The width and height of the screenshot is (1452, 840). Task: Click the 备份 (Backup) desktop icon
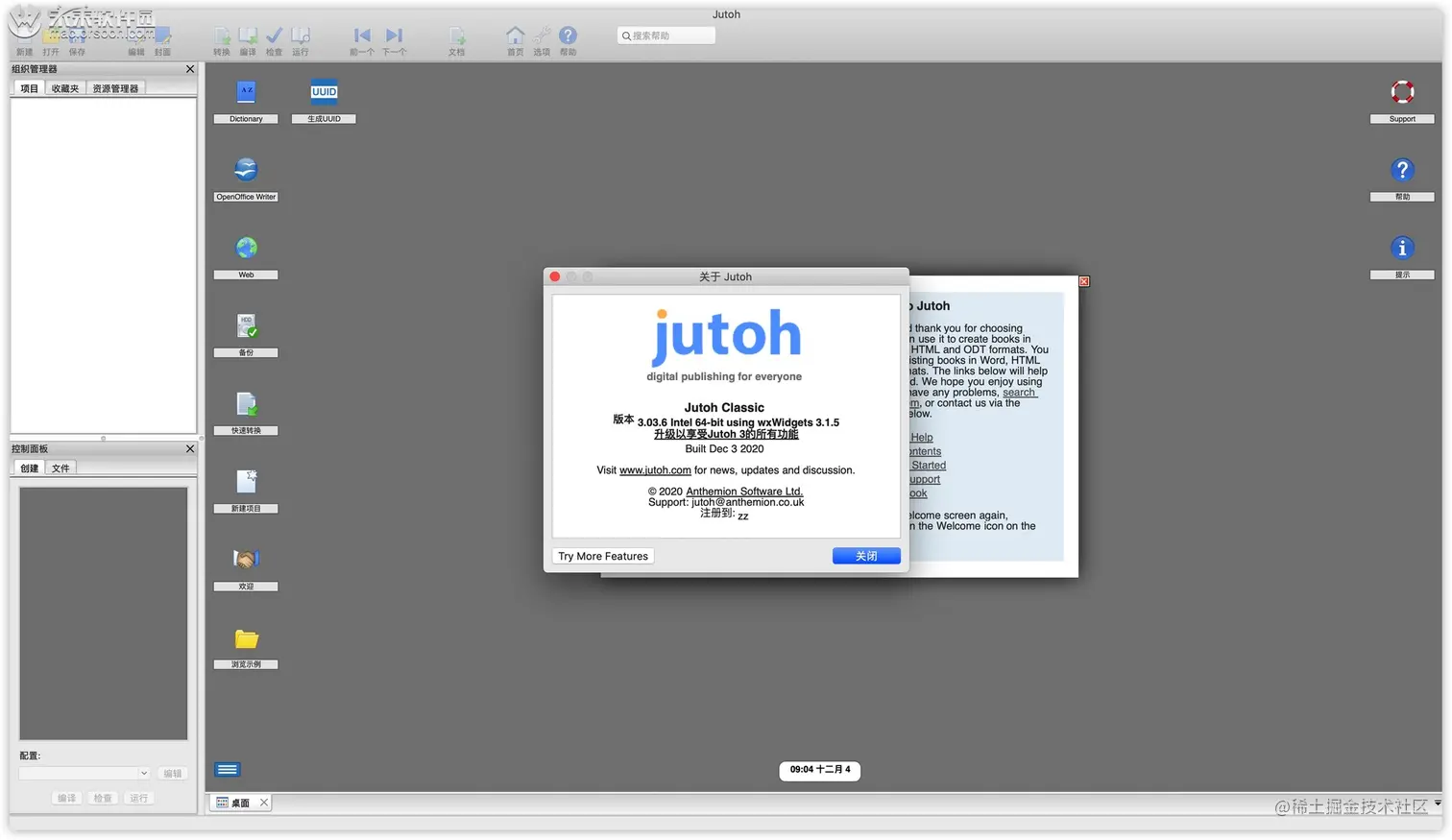point(246,334)
